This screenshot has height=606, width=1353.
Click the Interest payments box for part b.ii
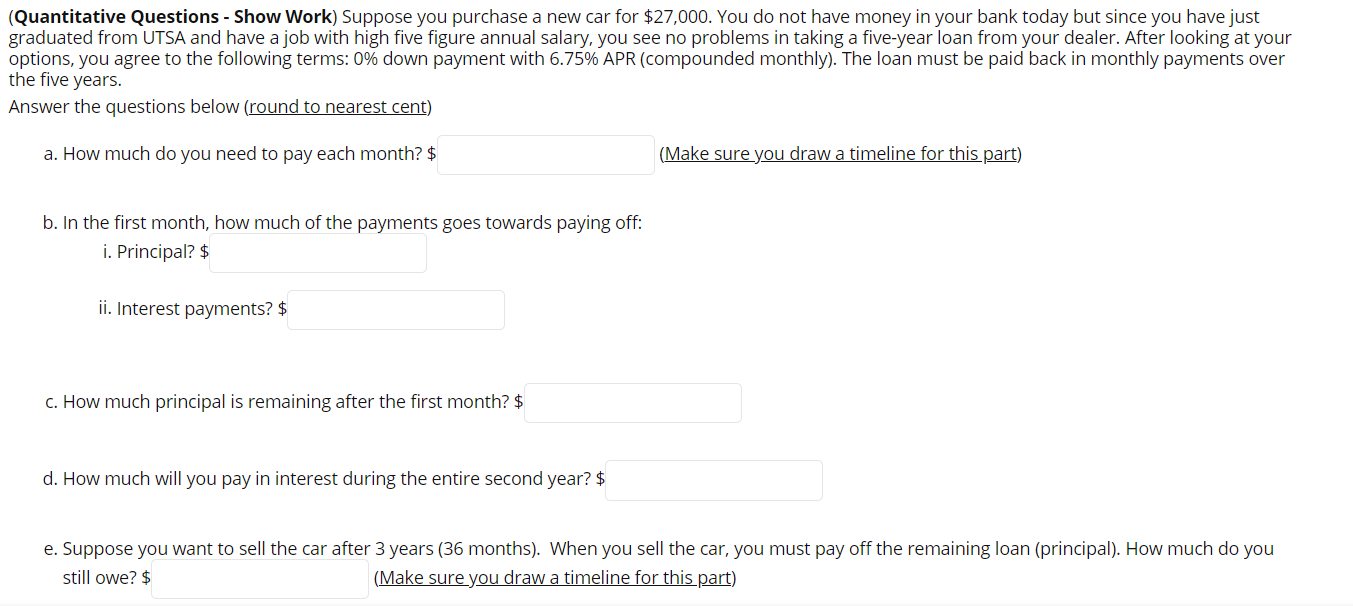click(395, 309)
